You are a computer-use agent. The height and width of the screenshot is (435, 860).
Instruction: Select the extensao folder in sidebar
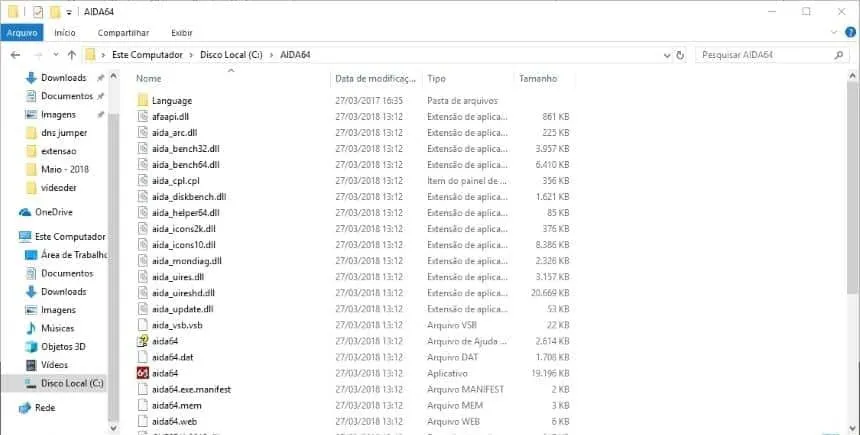coord(59,151)
